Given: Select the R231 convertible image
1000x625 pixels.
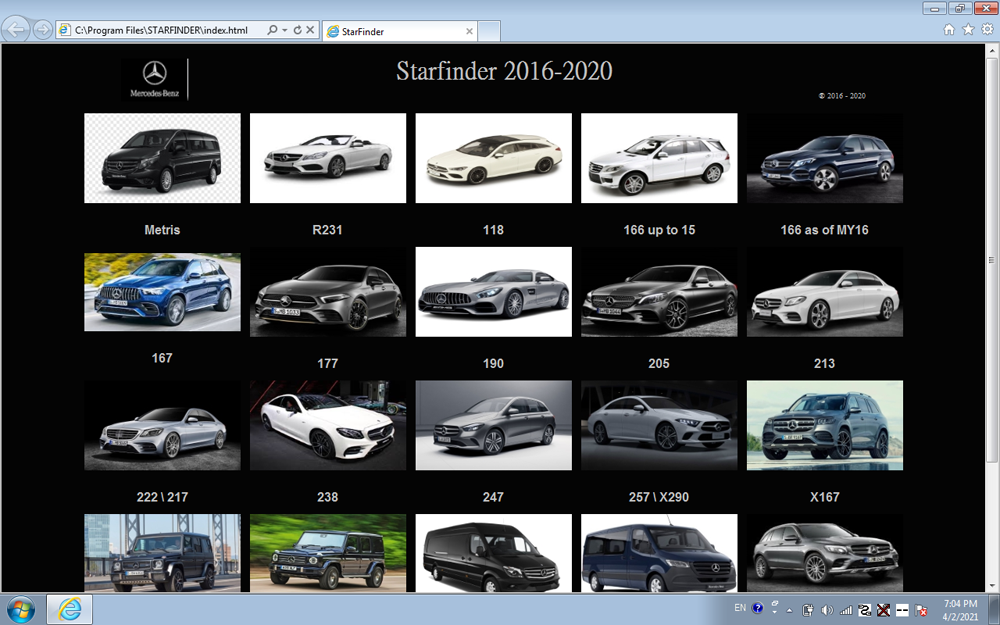Looking at the screenshot, I should (328, 158).
